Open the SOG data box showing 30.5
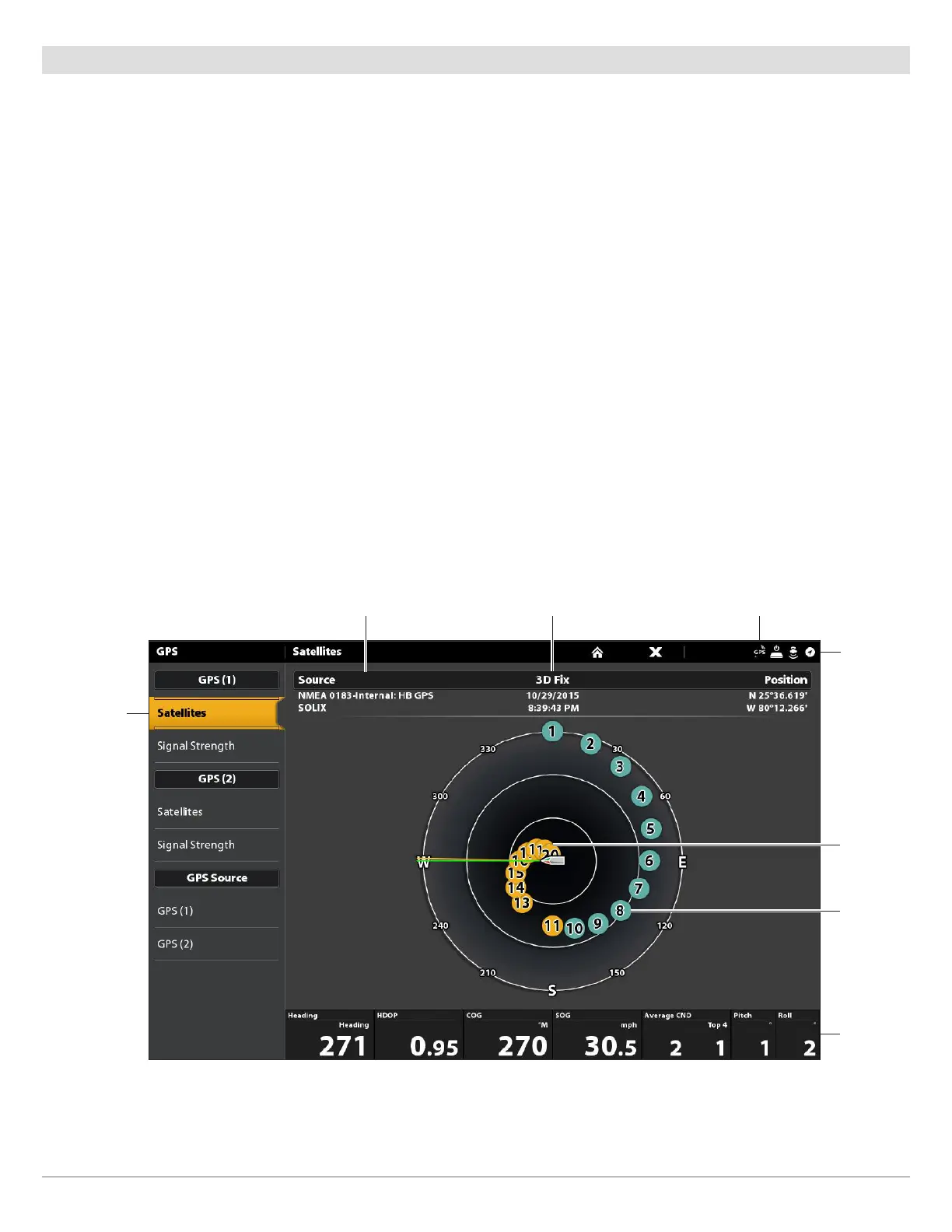This screenshot has width=952, height=1232. (x=597, y=1035)
